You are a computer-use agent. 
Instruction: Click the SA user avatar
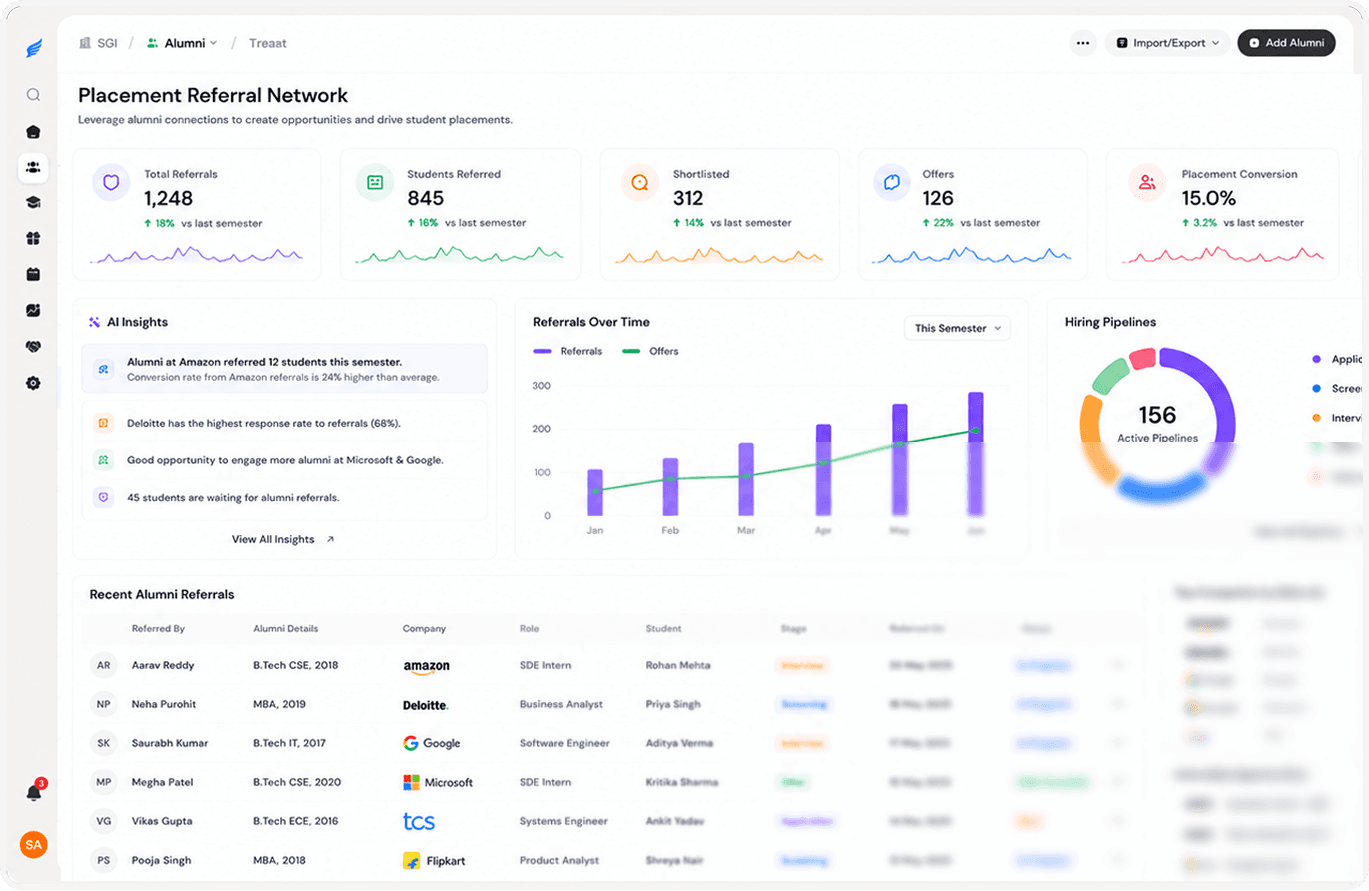(x=34, y=845)
